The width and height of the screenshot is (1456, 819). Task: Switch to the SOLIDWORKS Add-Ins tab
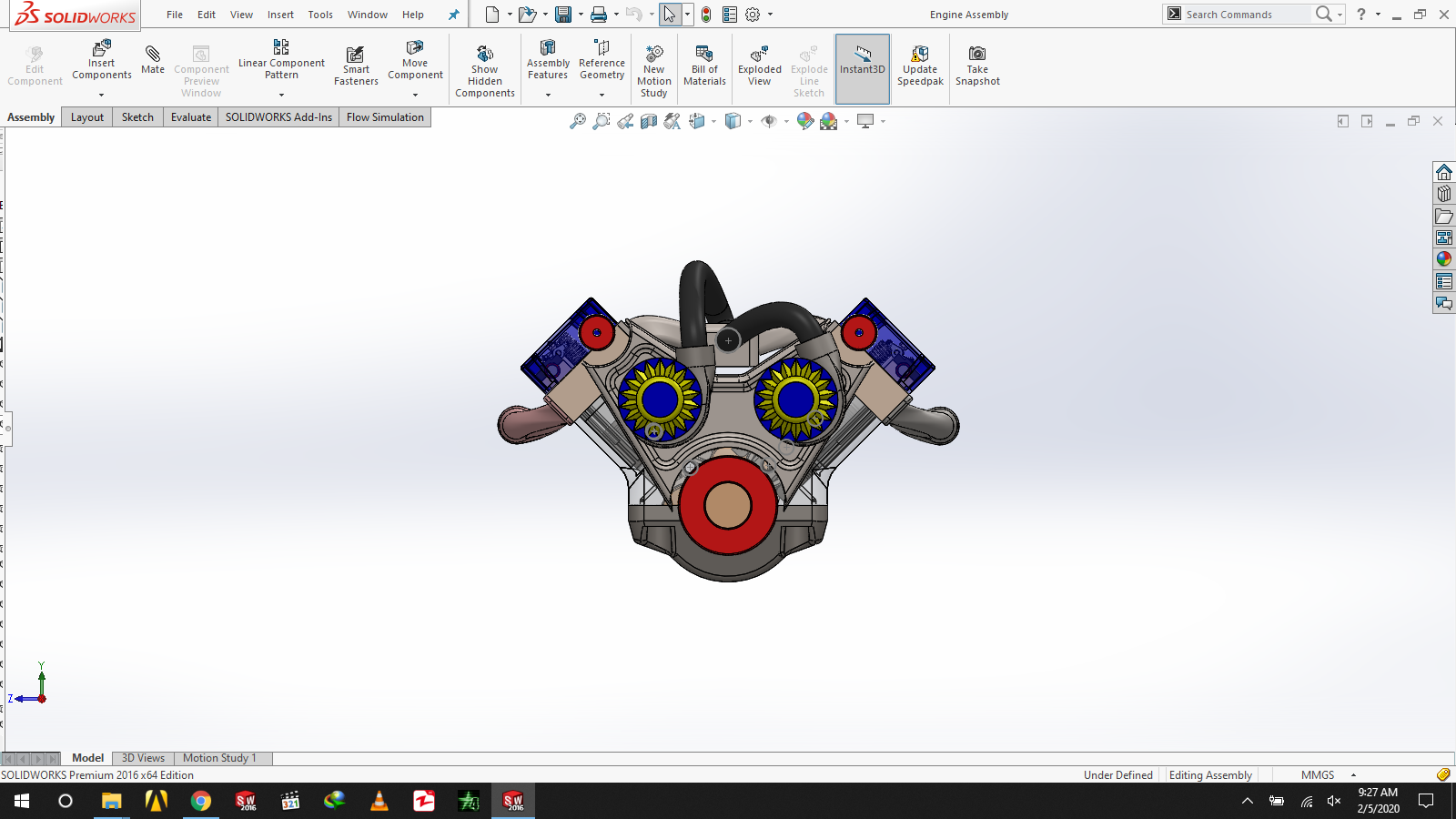pos(278,117)
